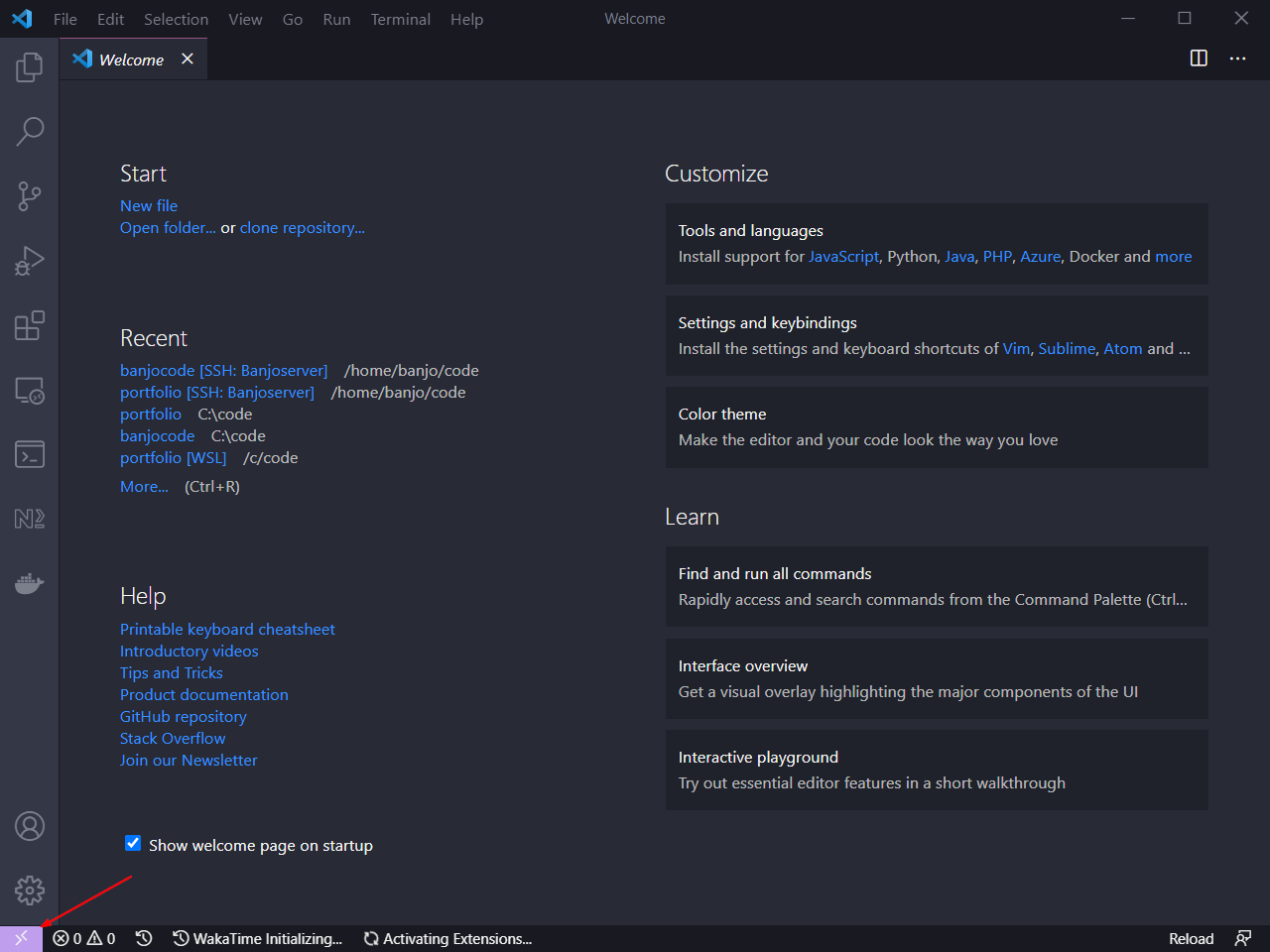Open the Explorer view in activity bar

pyautogui.click(x=30, y=67)
